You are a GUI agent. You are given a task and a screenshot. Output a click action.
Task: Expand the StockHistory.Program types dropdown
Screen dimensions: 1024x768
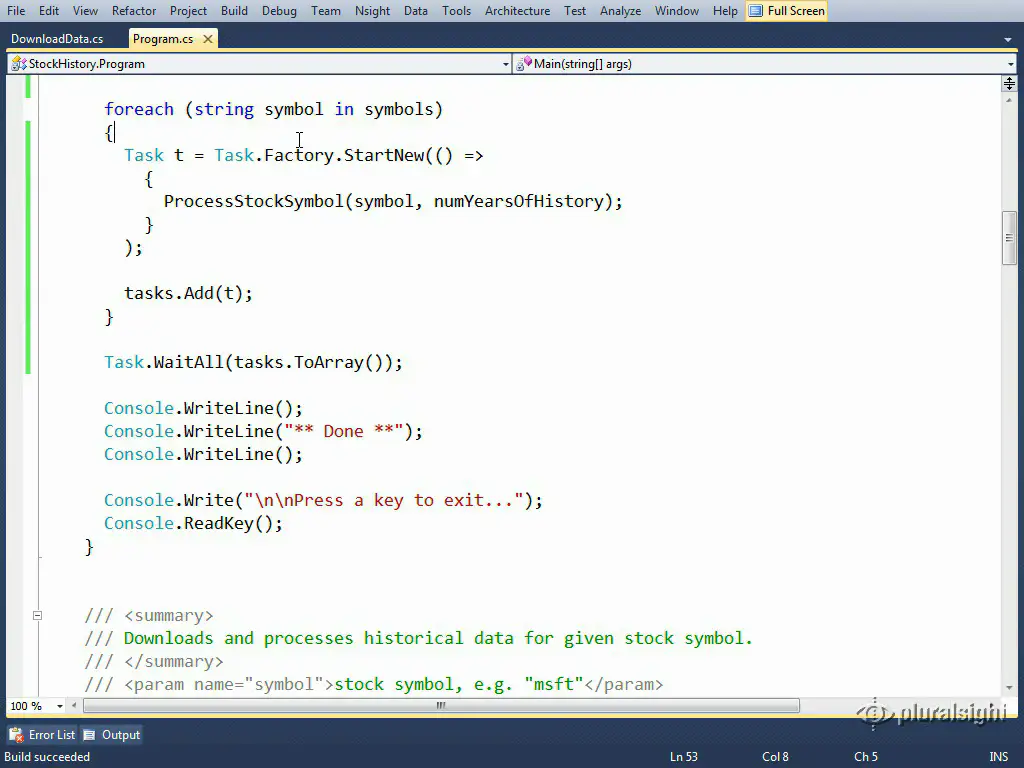(x=505, y=64)
